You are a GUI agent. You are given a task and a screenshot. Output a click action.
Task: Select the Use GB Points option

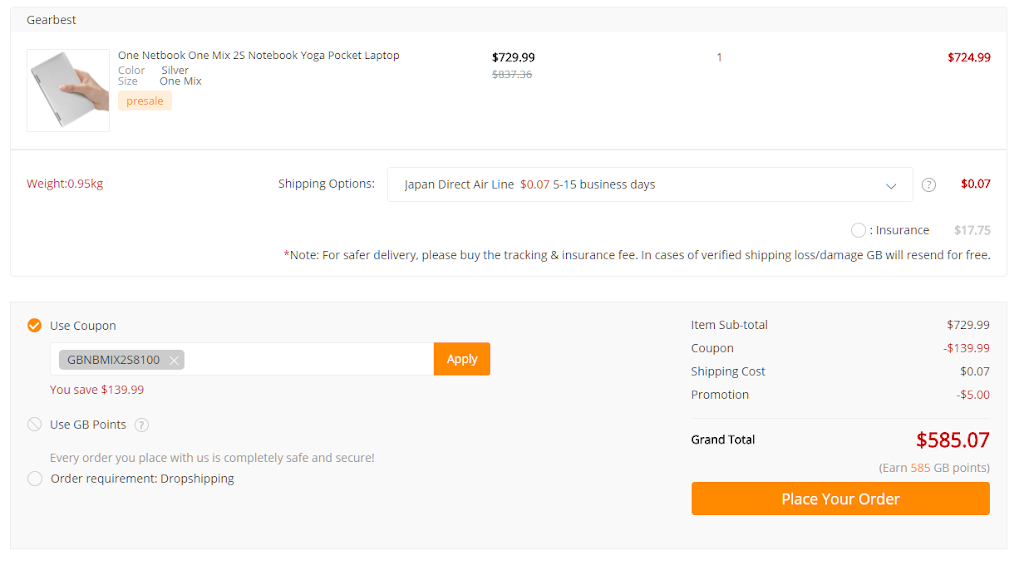(x=35, y=425)
